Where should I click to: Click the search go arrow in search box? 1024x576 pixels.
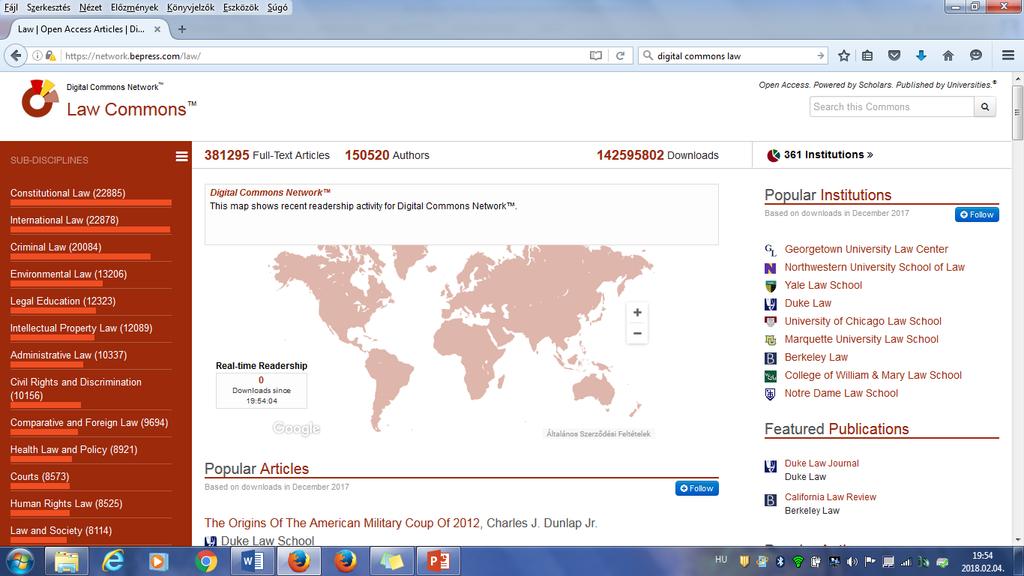point(820,56)
